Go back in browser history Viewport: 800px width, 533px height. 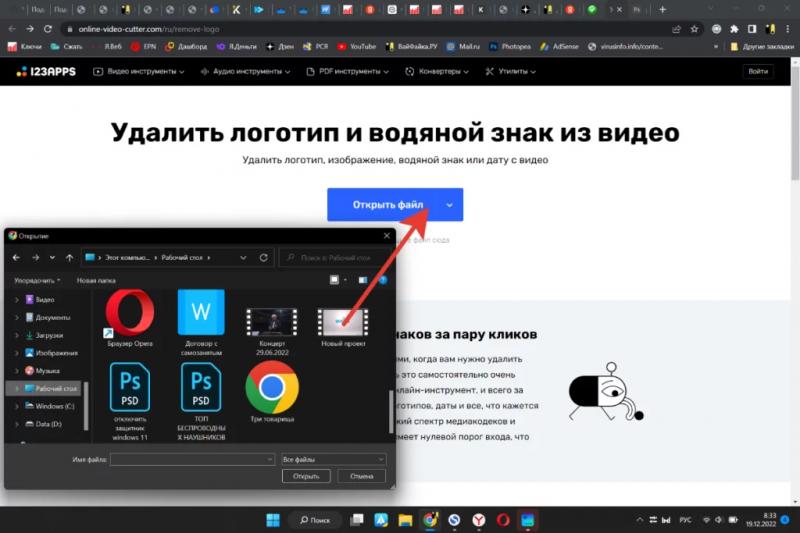point(12,29)
